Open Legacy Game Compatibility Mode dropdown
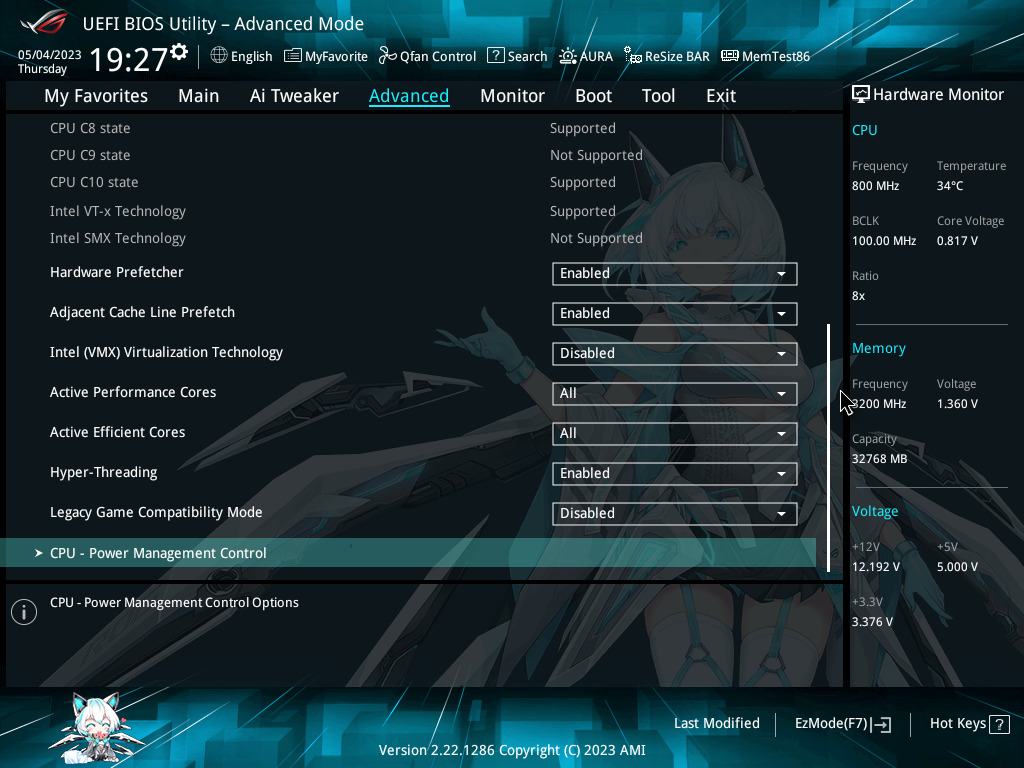 (675, 513)
